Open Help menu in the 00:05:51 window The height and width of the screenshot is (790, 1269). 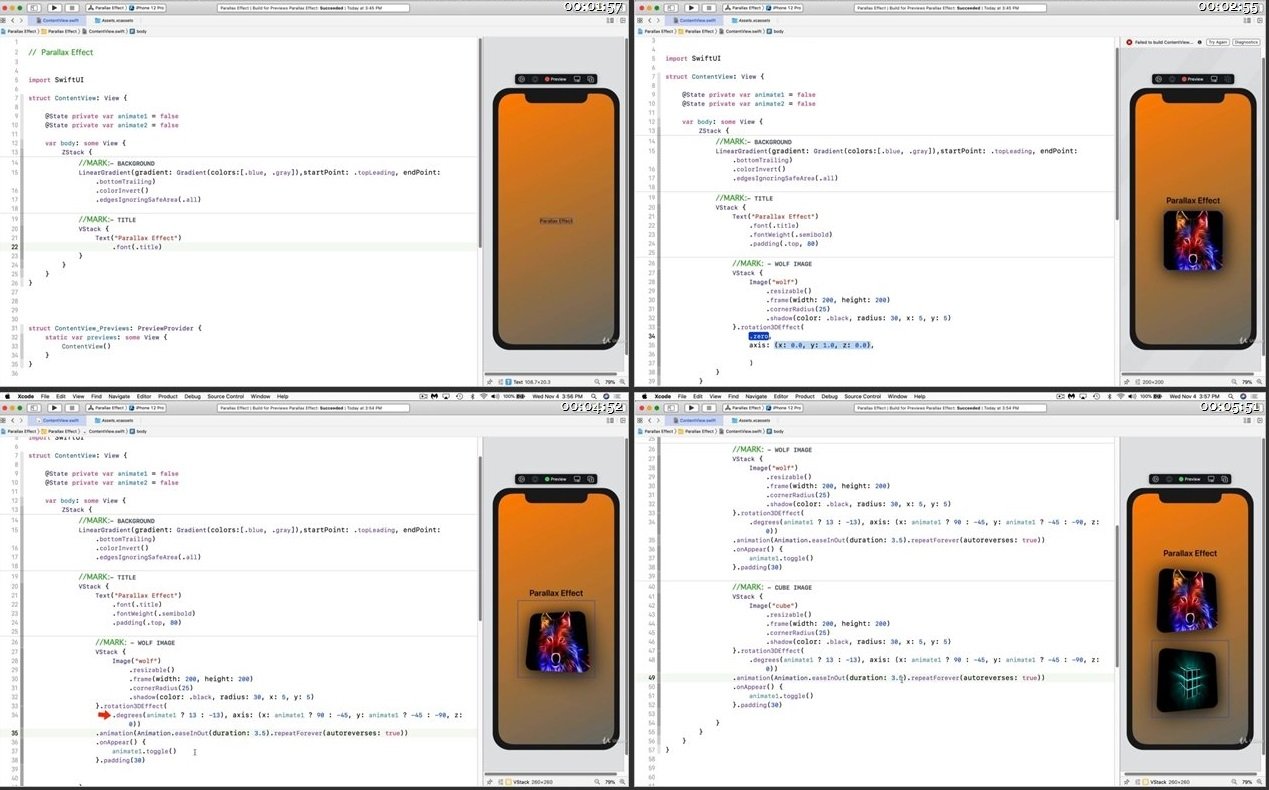coord(919,396)
